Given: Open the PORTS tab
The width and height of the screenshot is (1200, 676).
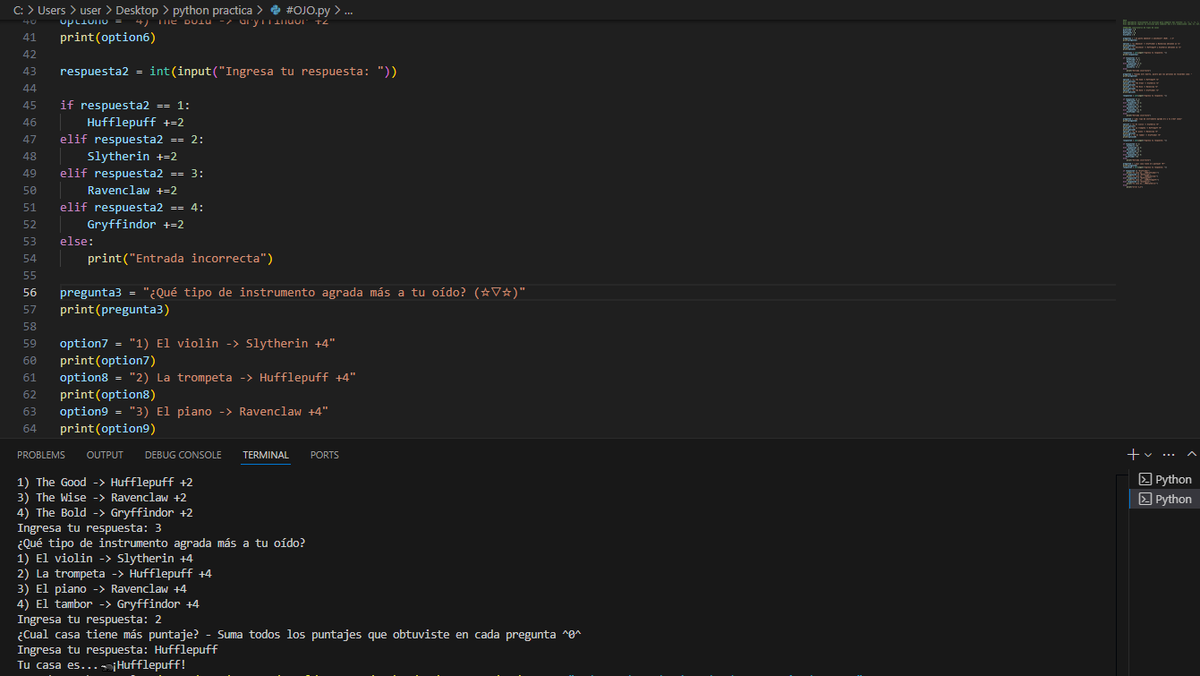Looking at the screenshot, I should (x=324, y=455).
